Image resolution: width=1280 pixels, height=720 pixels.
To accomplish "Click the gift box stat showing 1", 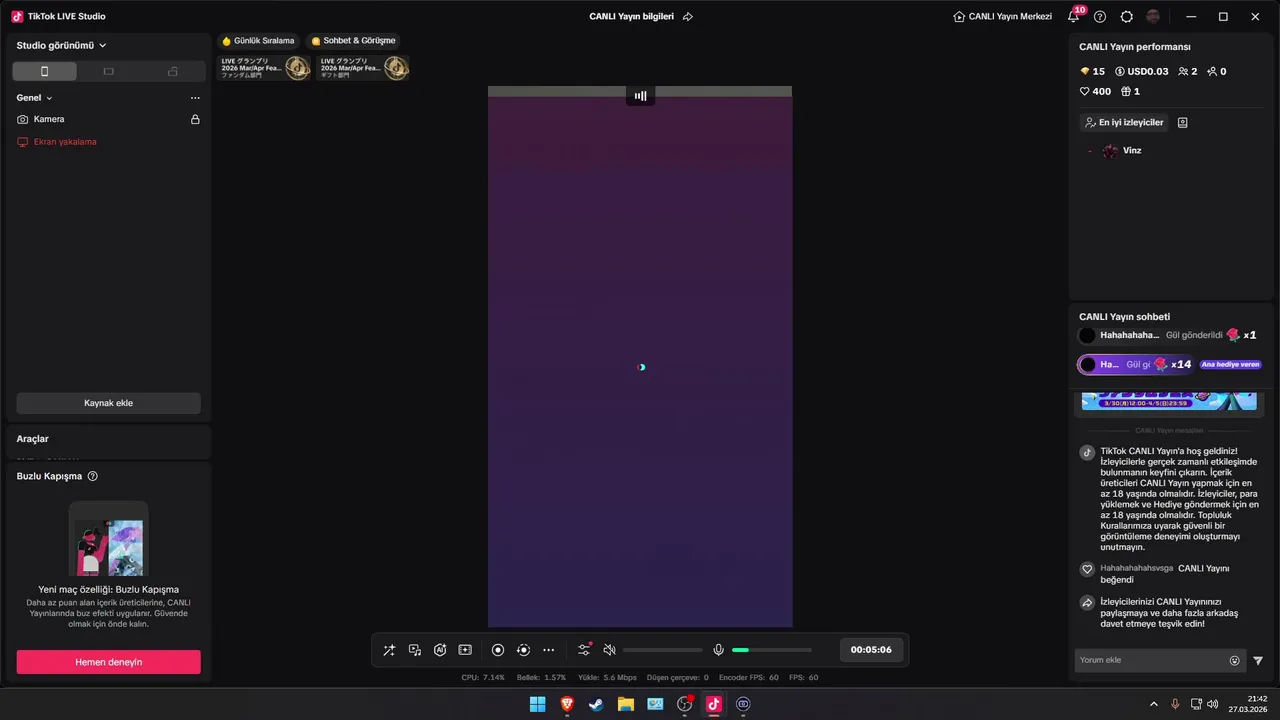I will click(x=1130, y=91).
